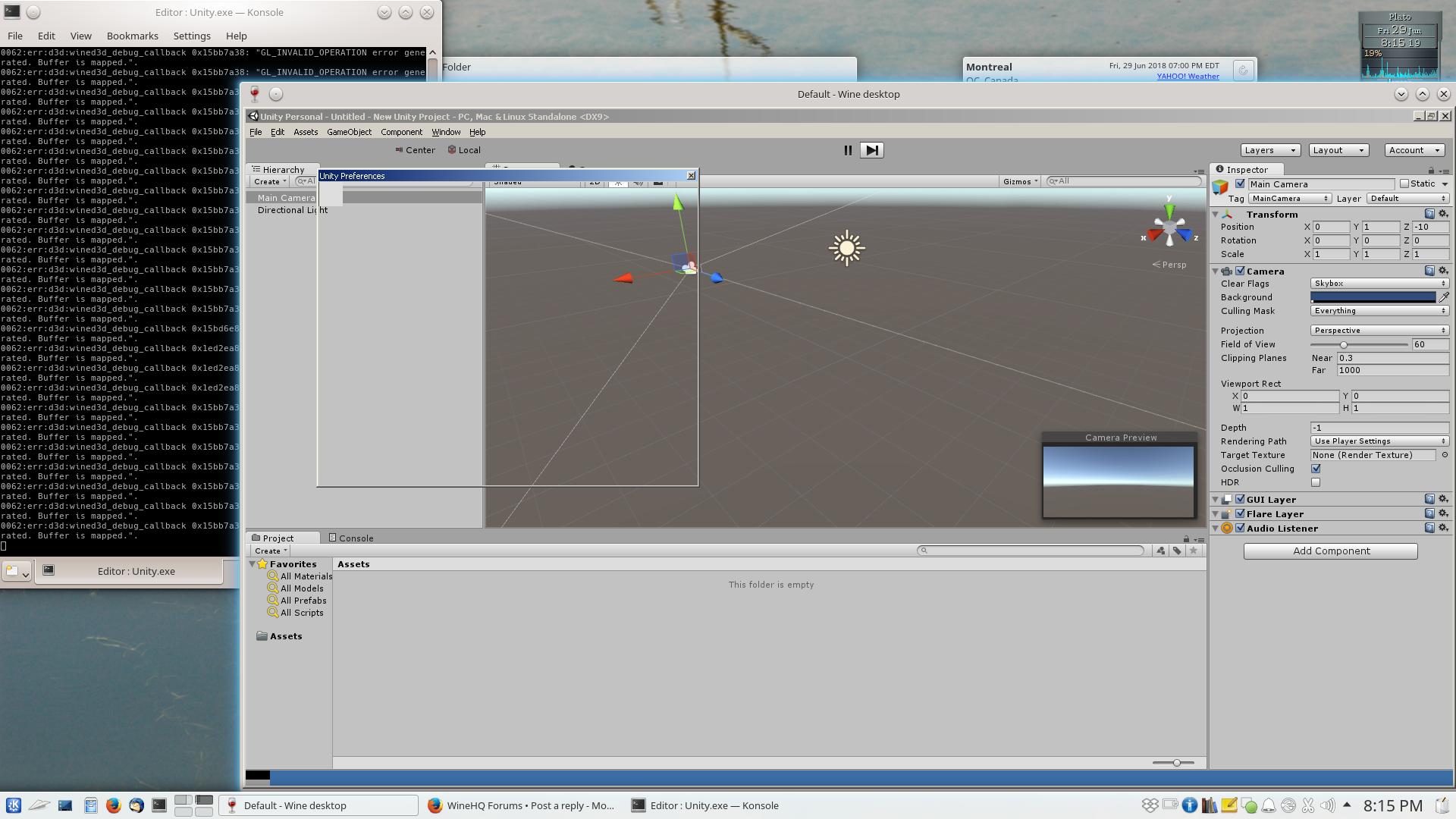Viewport: 1456px width, 819px height.
Task: Click the red X-axis arrow handle
Action: coord(623,278)
